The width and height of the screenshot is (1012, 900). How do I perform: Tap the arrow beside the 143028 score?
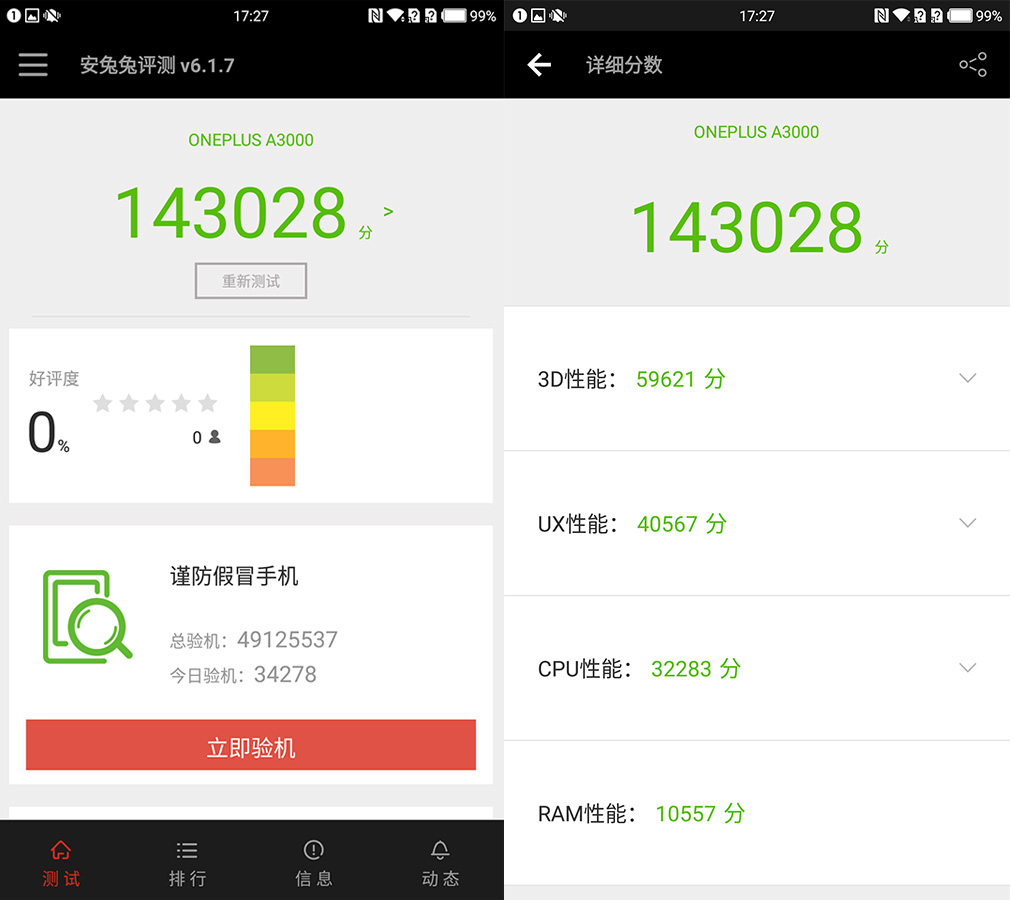[388, 211]
